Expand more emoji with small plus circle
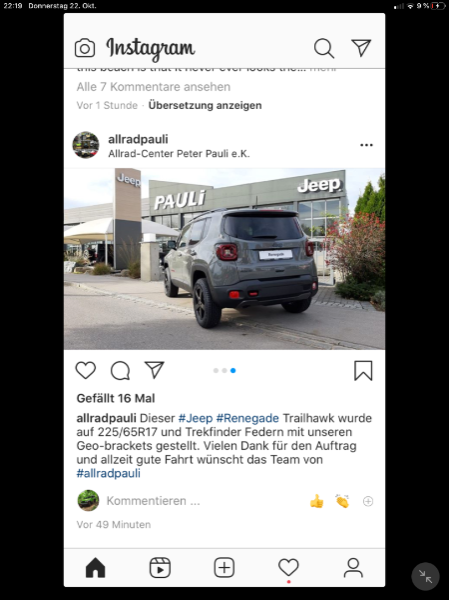449x600 pixels. (x=368, y=501)
